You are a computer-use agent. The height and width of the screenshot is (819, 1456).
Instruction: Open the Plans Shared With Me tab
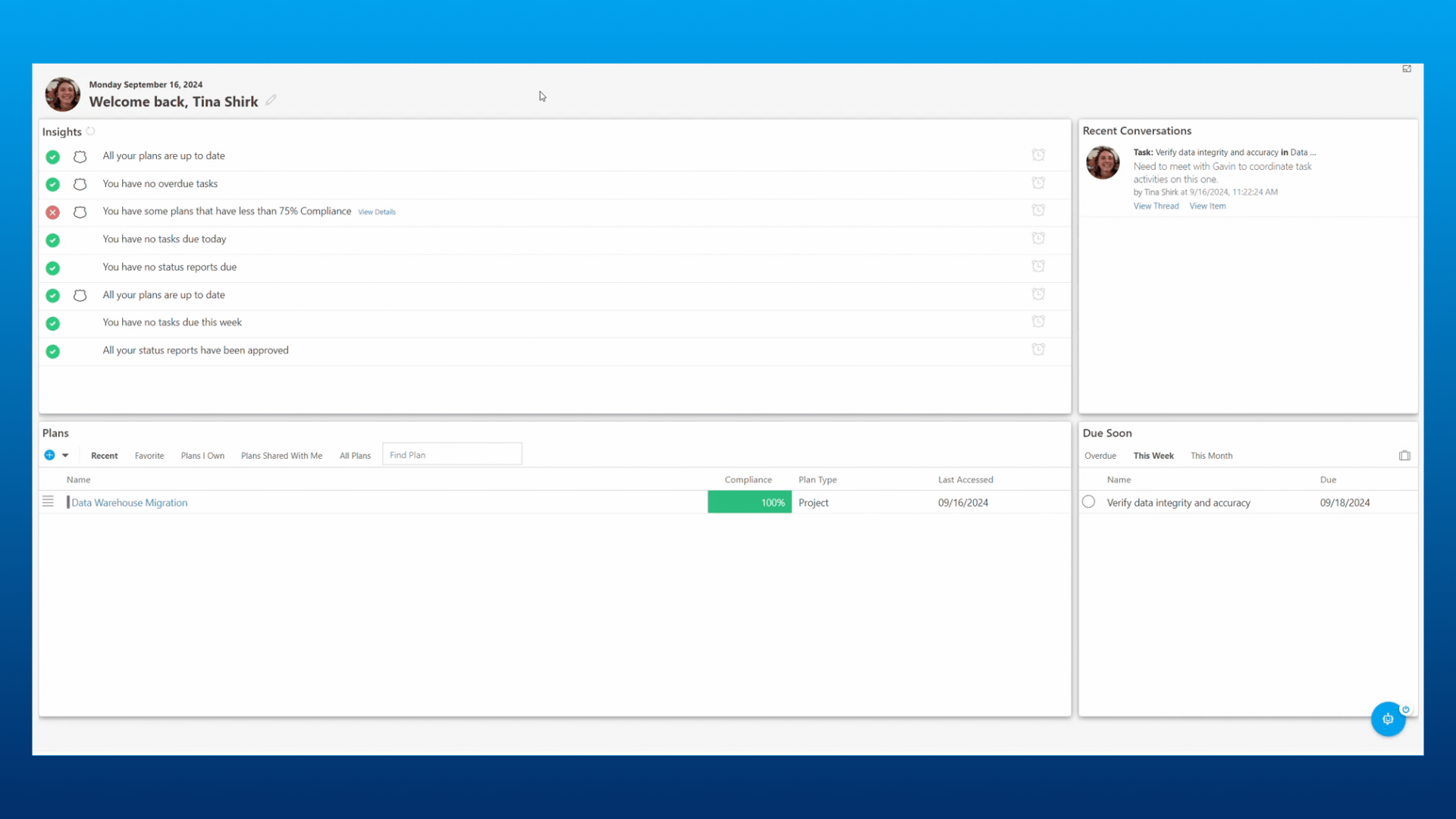pos(281,456)
